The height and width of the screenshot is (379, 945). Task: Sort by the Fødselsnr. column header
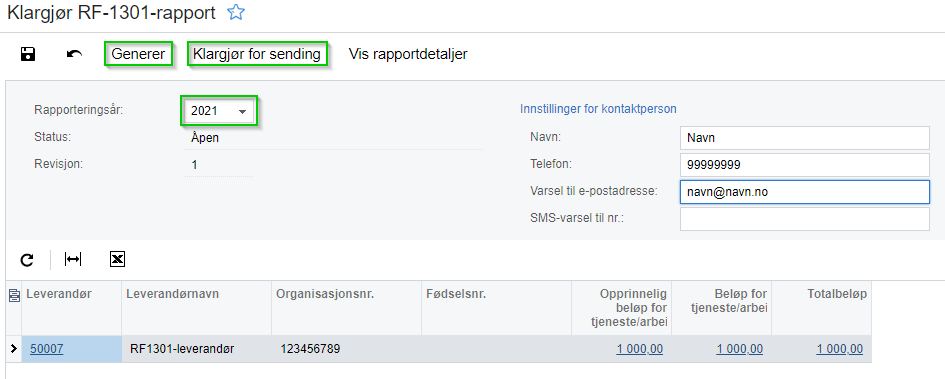click(x=497, y=308)
